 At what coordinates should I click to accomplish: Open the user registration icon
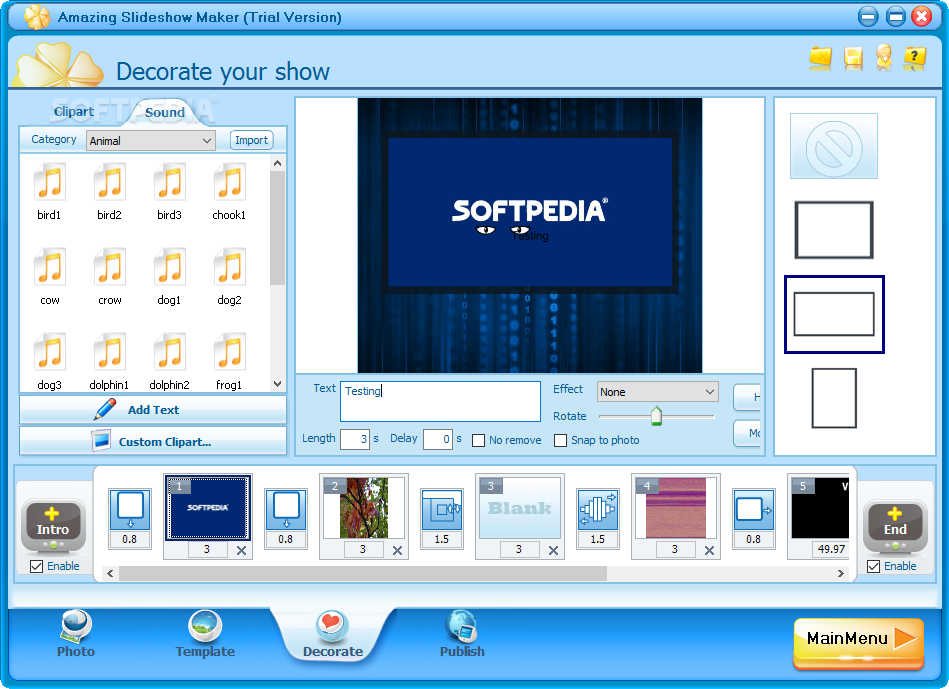(x=884, y=58)
